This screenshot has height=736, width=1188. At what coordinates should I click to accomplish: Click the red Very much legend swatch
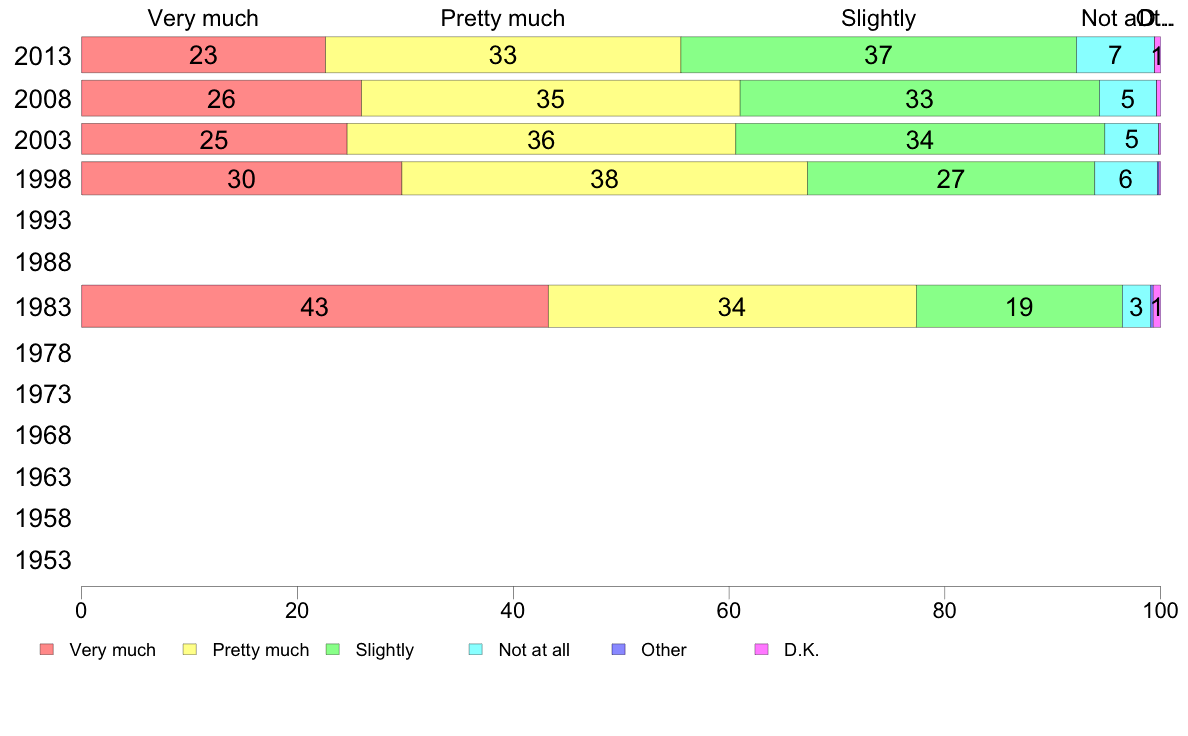coord(47,650)
